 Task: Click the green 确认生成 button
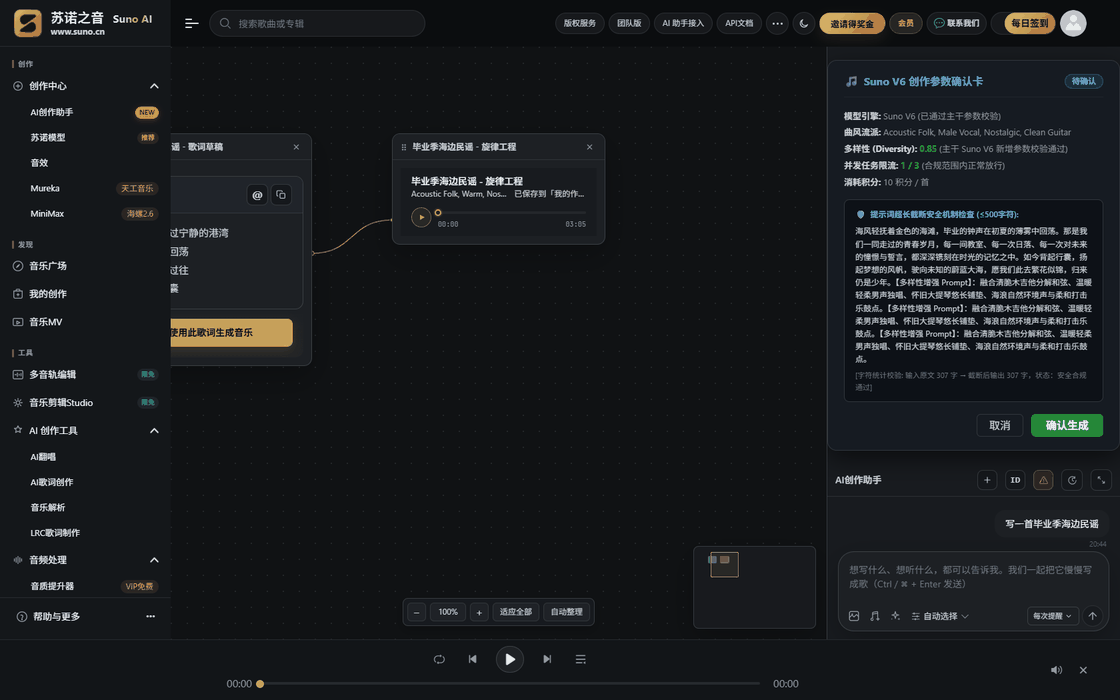pyautogui.click(x=1066, y=426)
